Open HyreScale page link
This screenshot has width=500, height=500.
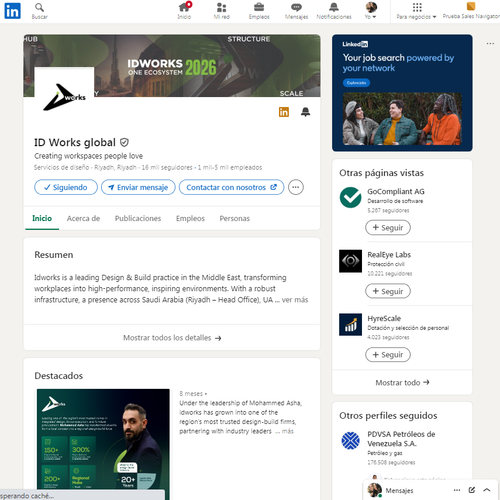pyautogui.click(x=384, y=318)
